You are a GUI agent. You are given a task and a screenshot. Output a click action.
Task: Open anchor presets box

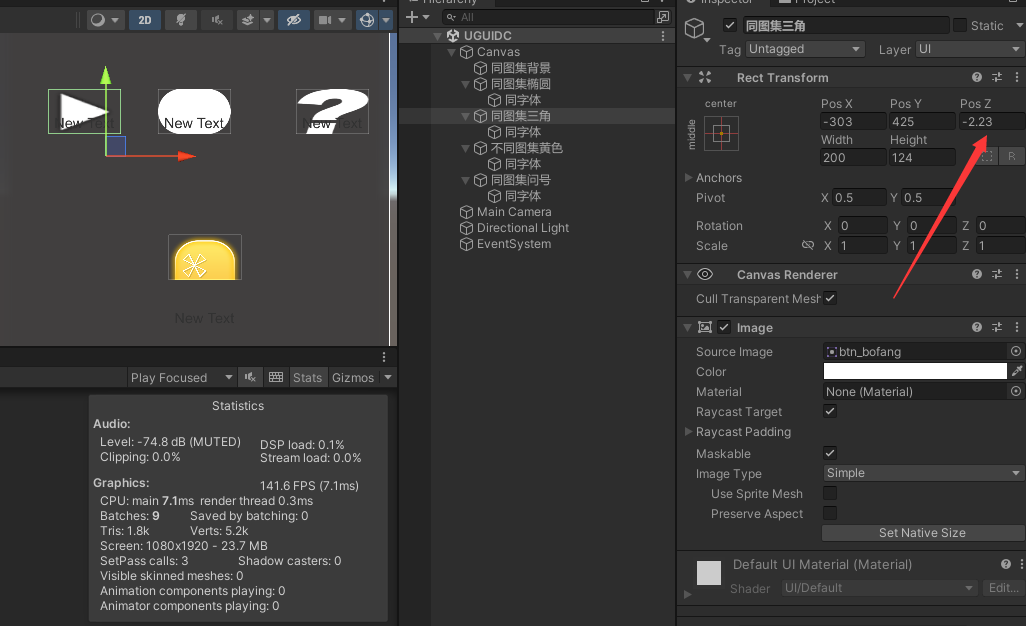pyautogui.click(x=721, y=133)
